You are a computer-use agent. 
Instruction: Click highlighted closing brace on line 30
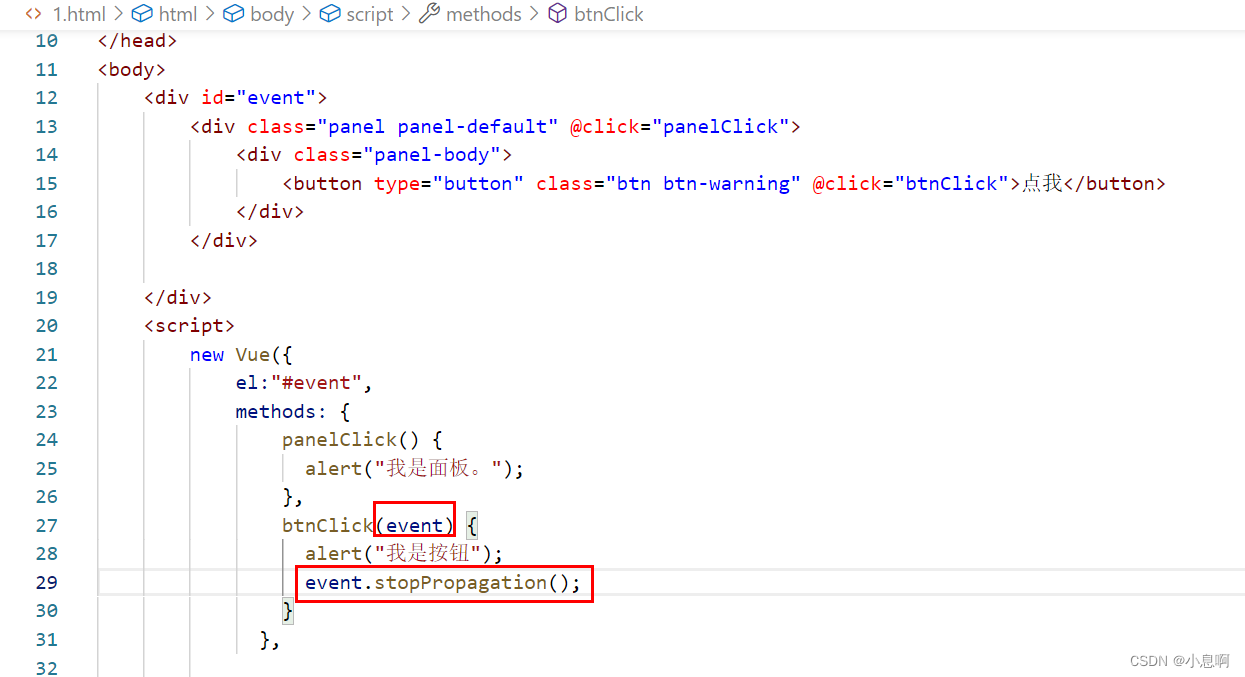[288, 611]
